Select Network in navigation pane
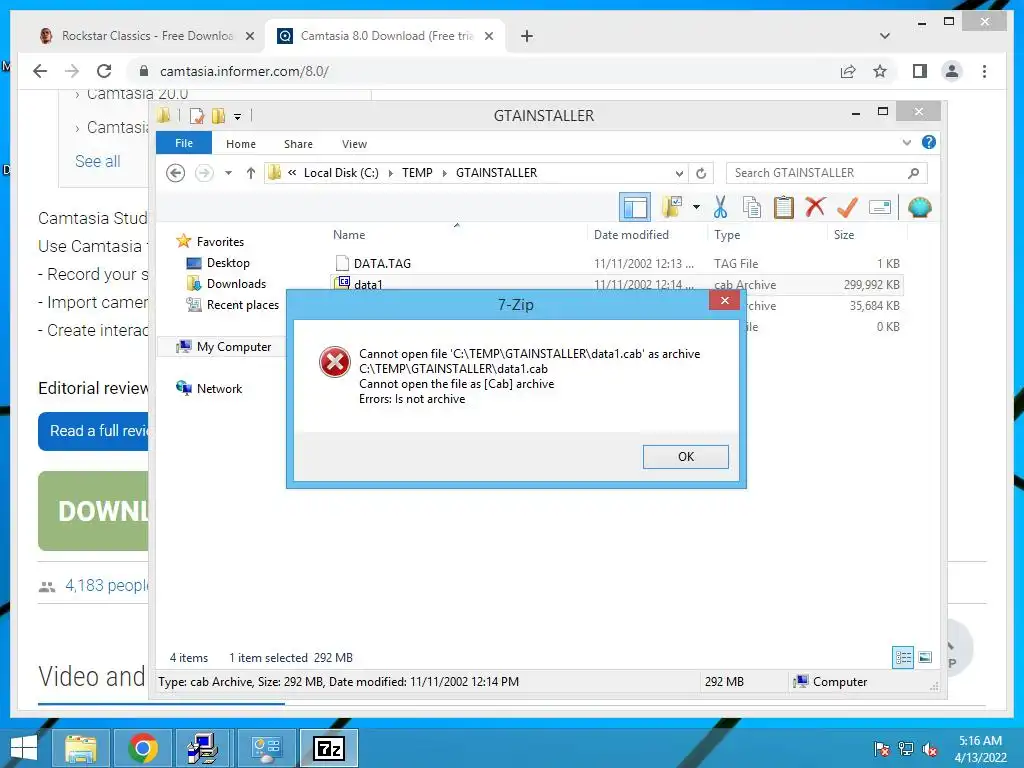Screen dimensions: 1024x768 [219, 389]
